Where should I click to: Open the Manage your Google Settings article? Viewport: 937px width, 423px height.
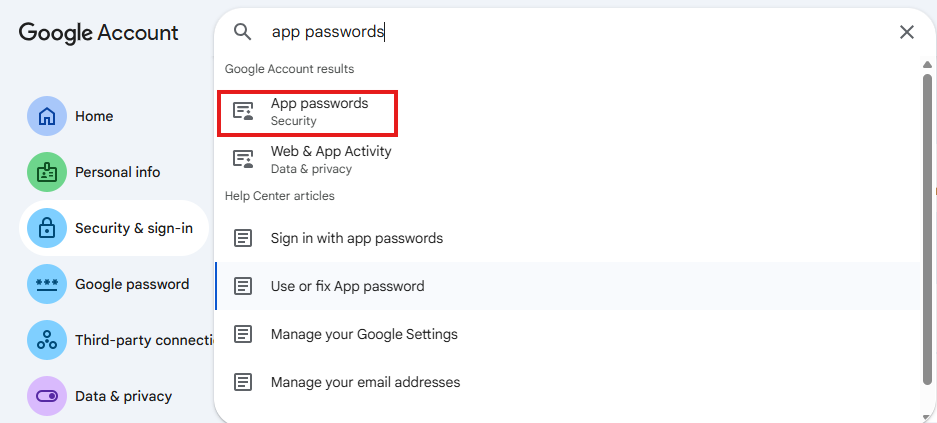tap(364, 334)
